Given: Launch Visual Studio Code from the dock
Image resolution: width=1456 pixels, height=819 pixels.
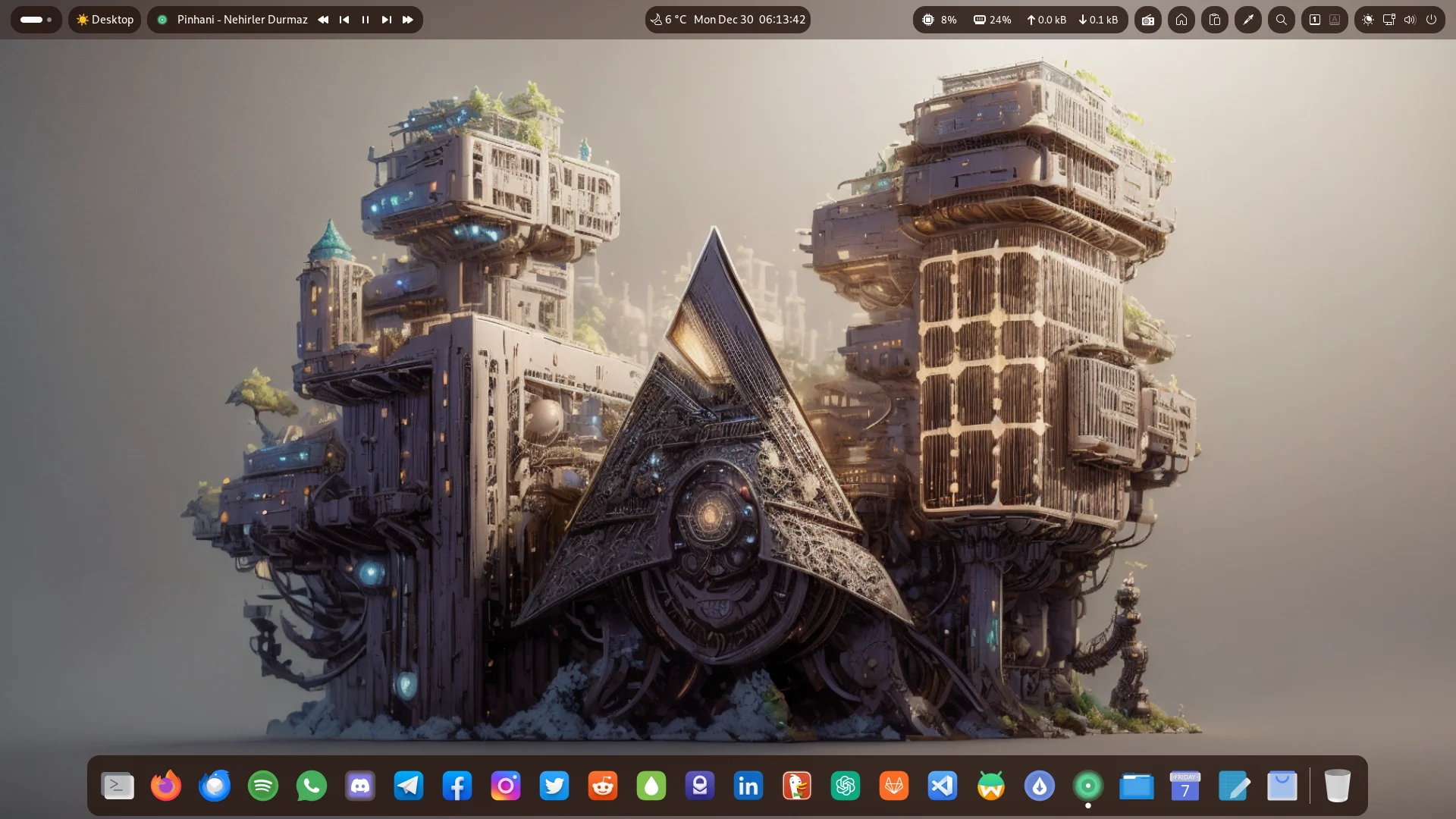Looking at the screenshot, I should [x=943, y=786].
